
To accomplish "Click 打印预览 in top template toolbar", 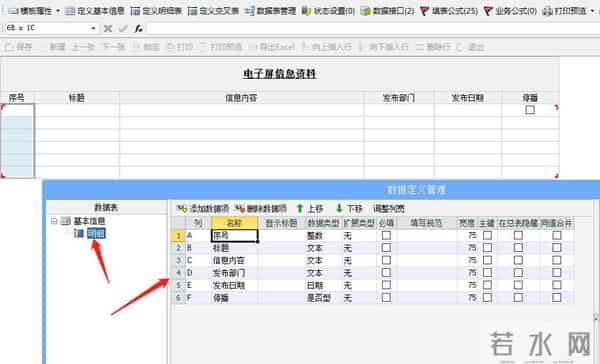I will (565, 11).
